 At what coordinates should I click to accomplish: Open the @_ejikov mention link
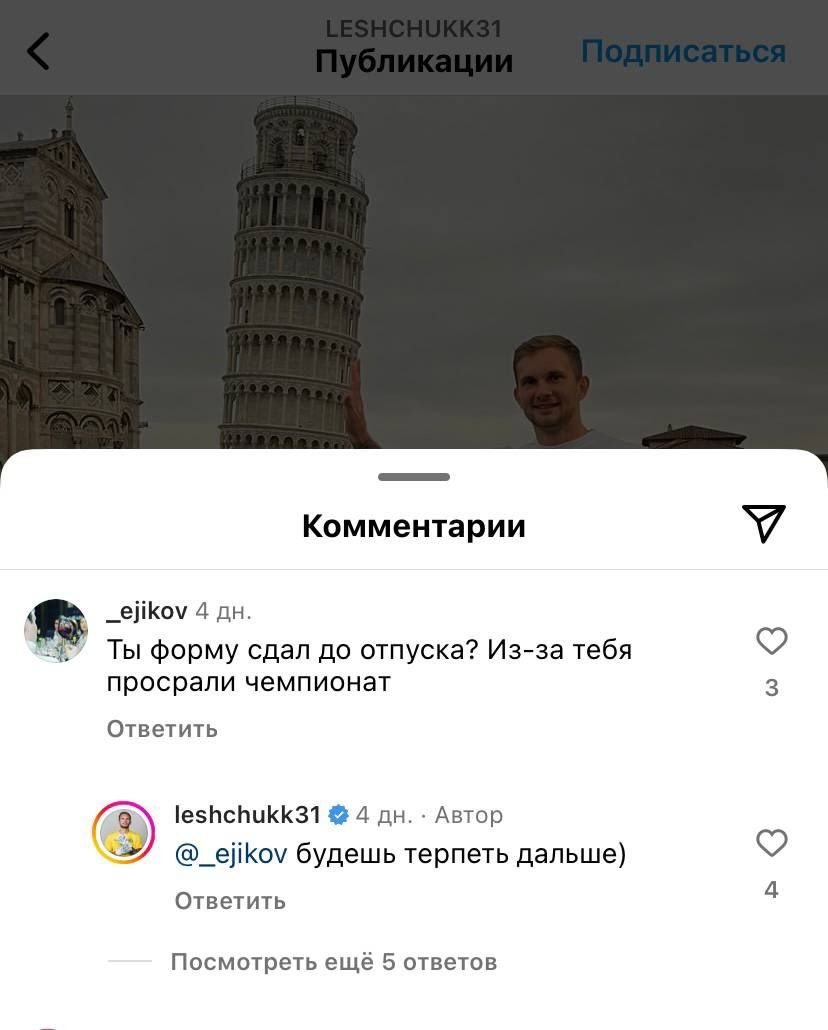click(x=231, y=854)
